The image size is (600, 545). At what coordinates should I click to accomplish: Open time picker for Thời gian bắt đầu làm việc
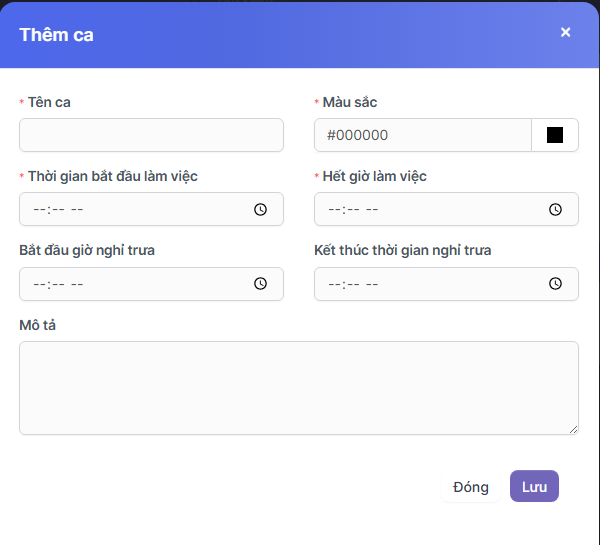point(260,210)
